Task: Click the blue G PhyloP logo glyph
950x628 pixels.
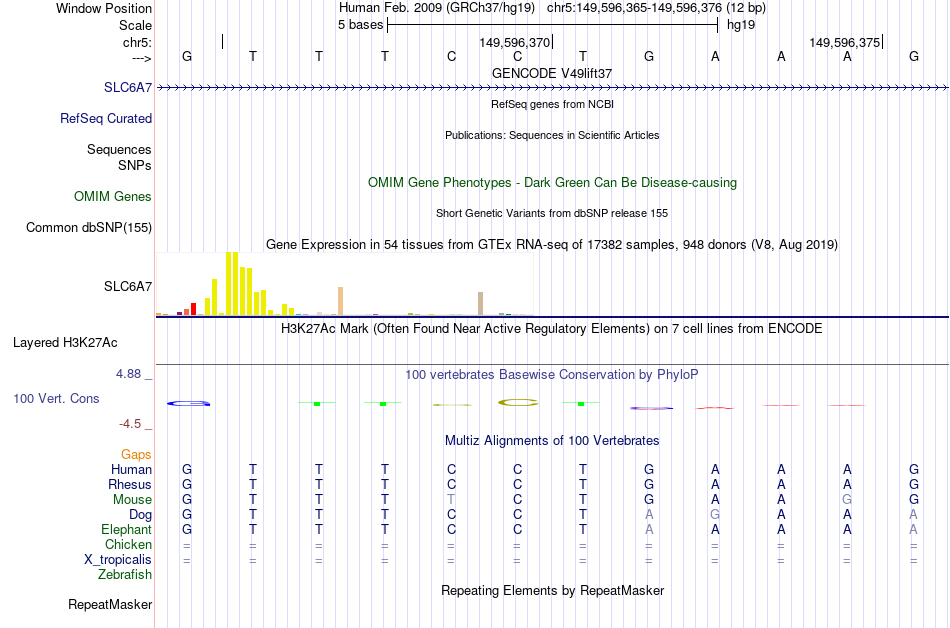Action: click(188, 403)
